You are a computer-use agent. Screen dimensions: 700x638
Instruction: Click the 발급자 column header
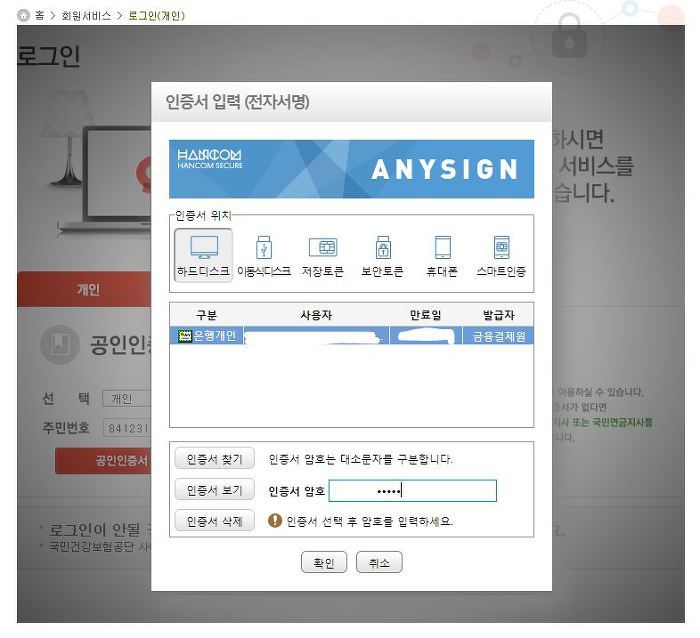click(x=498, y=315)
